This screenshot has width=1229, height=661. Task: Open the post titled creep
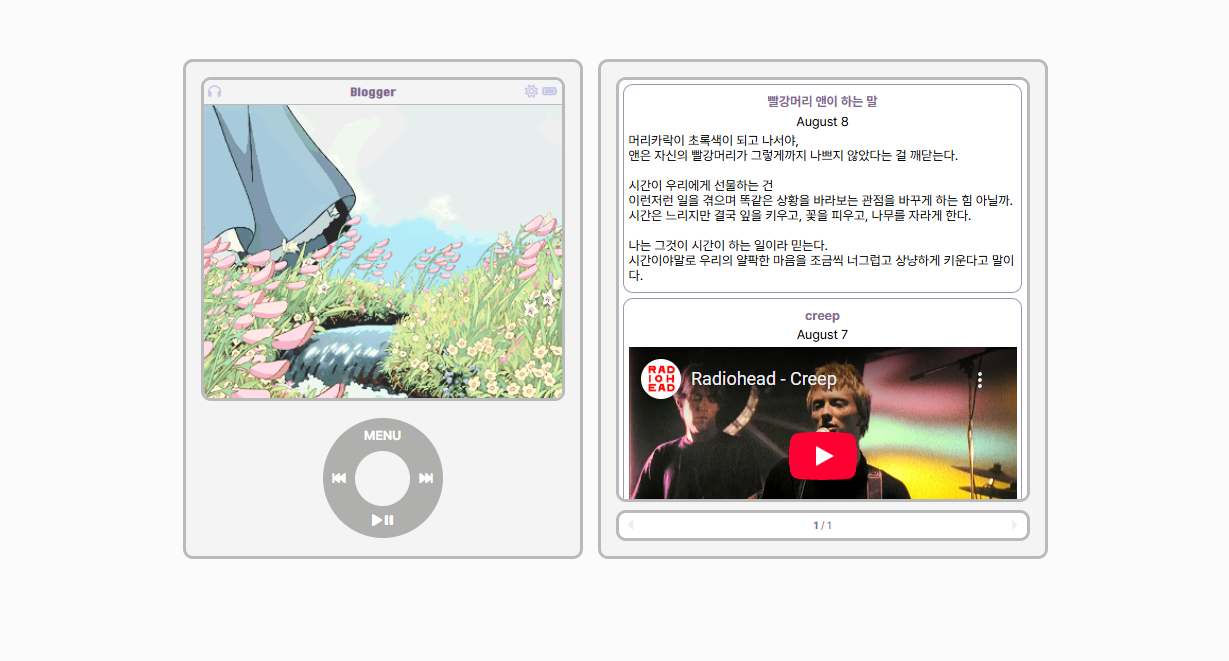tap(822, 316)
